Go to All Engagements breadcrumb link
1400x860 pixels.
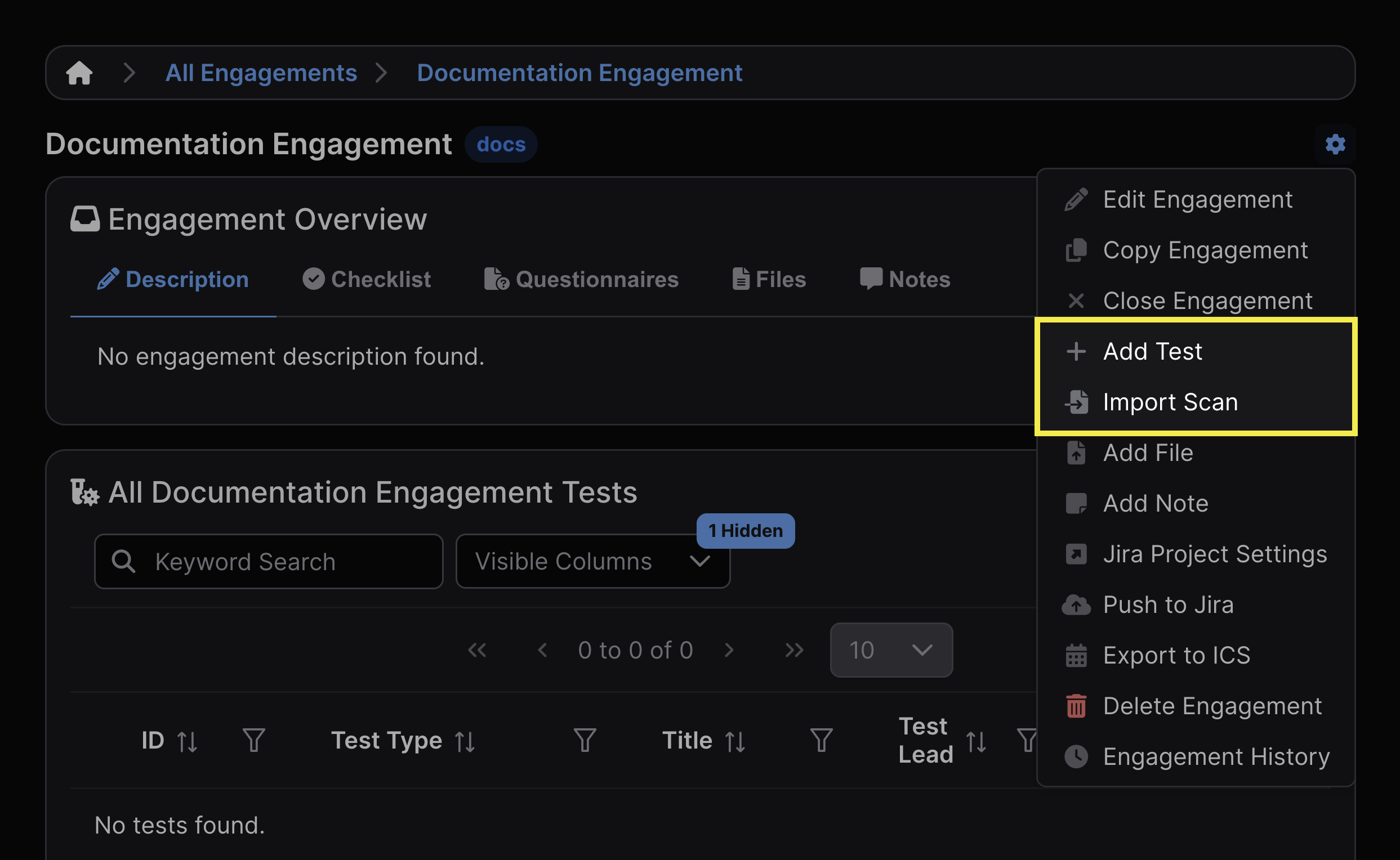point(261,73)
